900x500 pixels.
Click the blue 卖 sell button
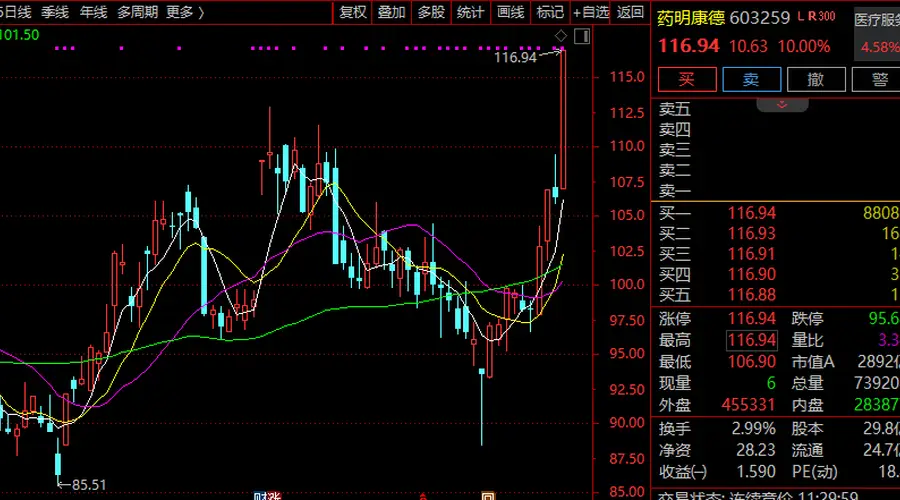tap(751, 79)
